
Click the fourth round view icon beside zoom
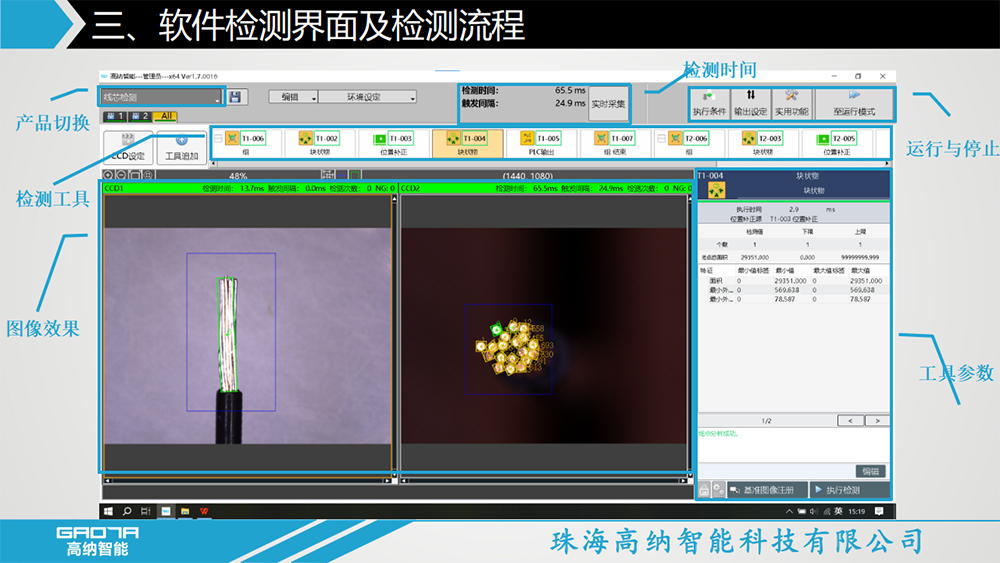148,175
